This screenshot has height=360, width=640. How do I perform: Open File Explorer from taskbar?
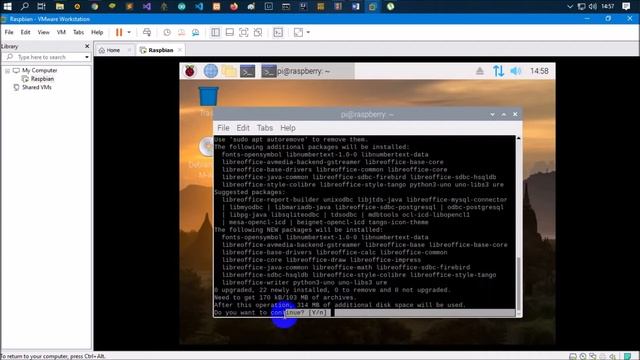click(60, 6)
